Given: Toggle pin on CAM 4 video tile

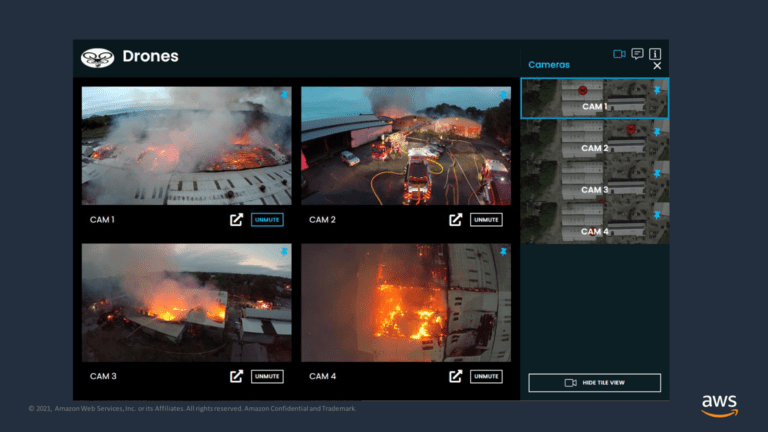Looking at the screenshot, I should point(503,252).
